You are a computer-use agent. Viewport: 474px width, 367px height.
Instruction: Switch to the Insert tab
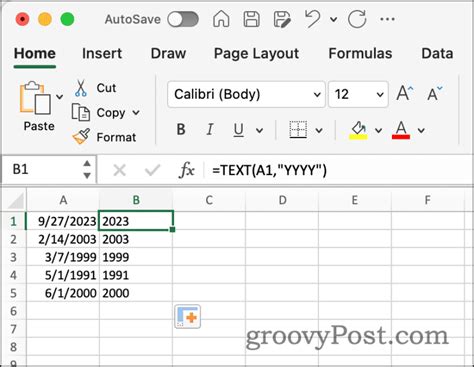(x=102, y=53)
